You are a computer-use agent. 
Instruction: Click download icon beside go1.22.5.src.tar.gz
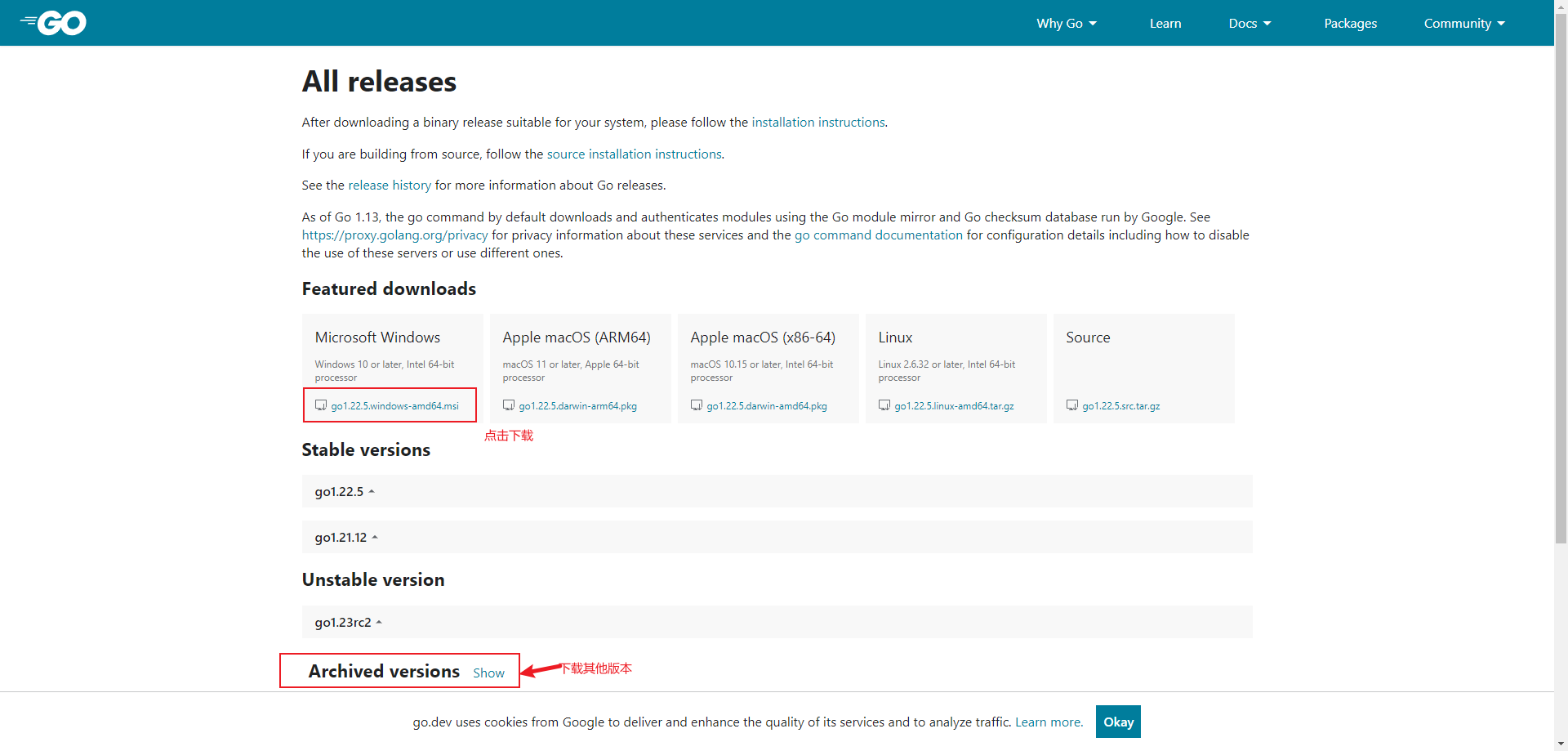(x=1072, y=405)
